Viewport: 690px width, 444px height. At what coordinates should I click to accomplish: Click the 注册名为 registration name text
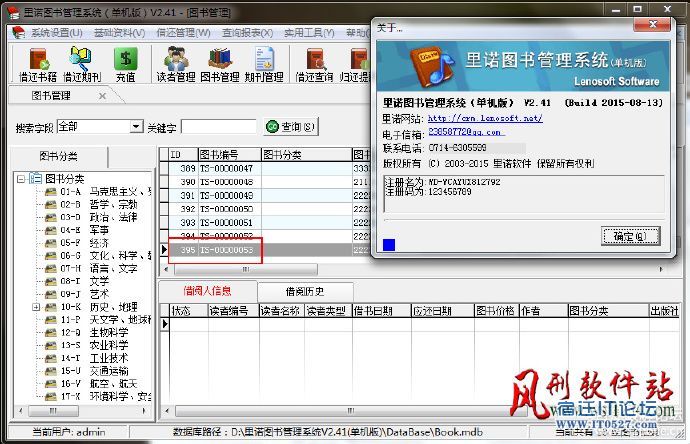[x=442, y=182]
